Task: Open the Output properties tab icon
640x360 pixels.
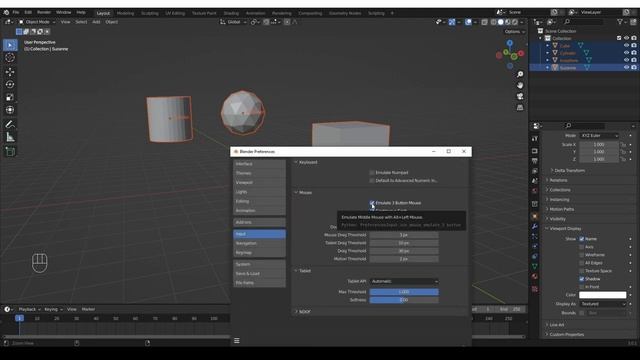Action: coord(535,161)
